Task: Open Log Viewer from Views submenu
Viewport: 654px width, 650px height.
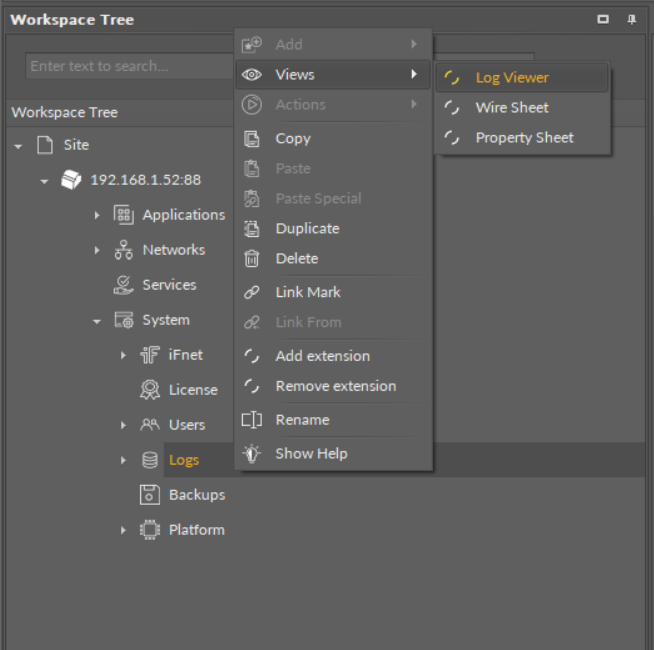Action: (x=512, y=78)
